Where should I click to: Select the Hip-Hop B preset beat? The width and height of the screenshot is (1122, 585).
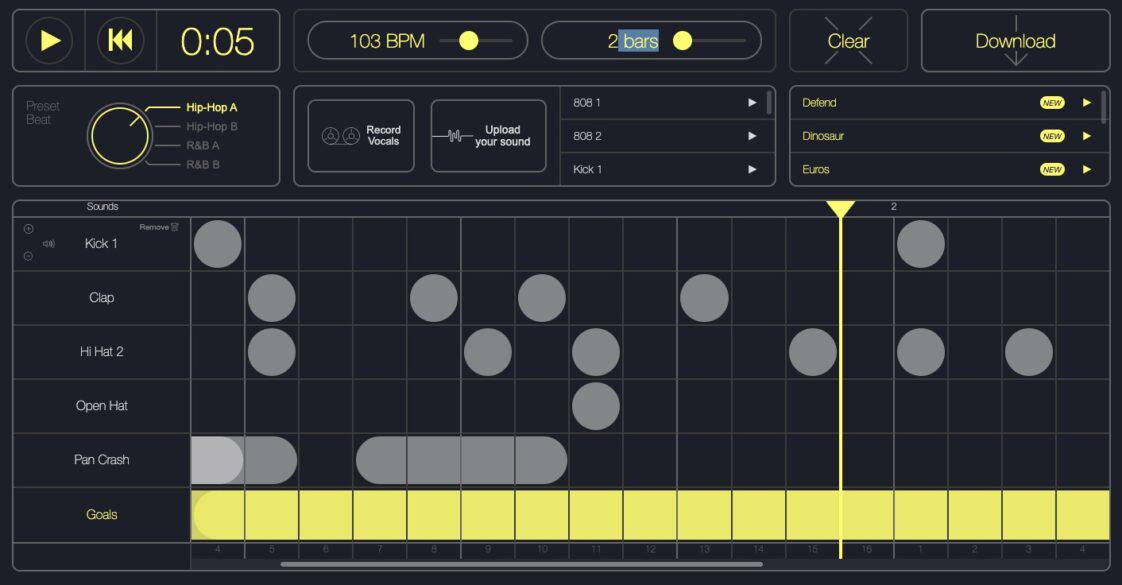214,128
